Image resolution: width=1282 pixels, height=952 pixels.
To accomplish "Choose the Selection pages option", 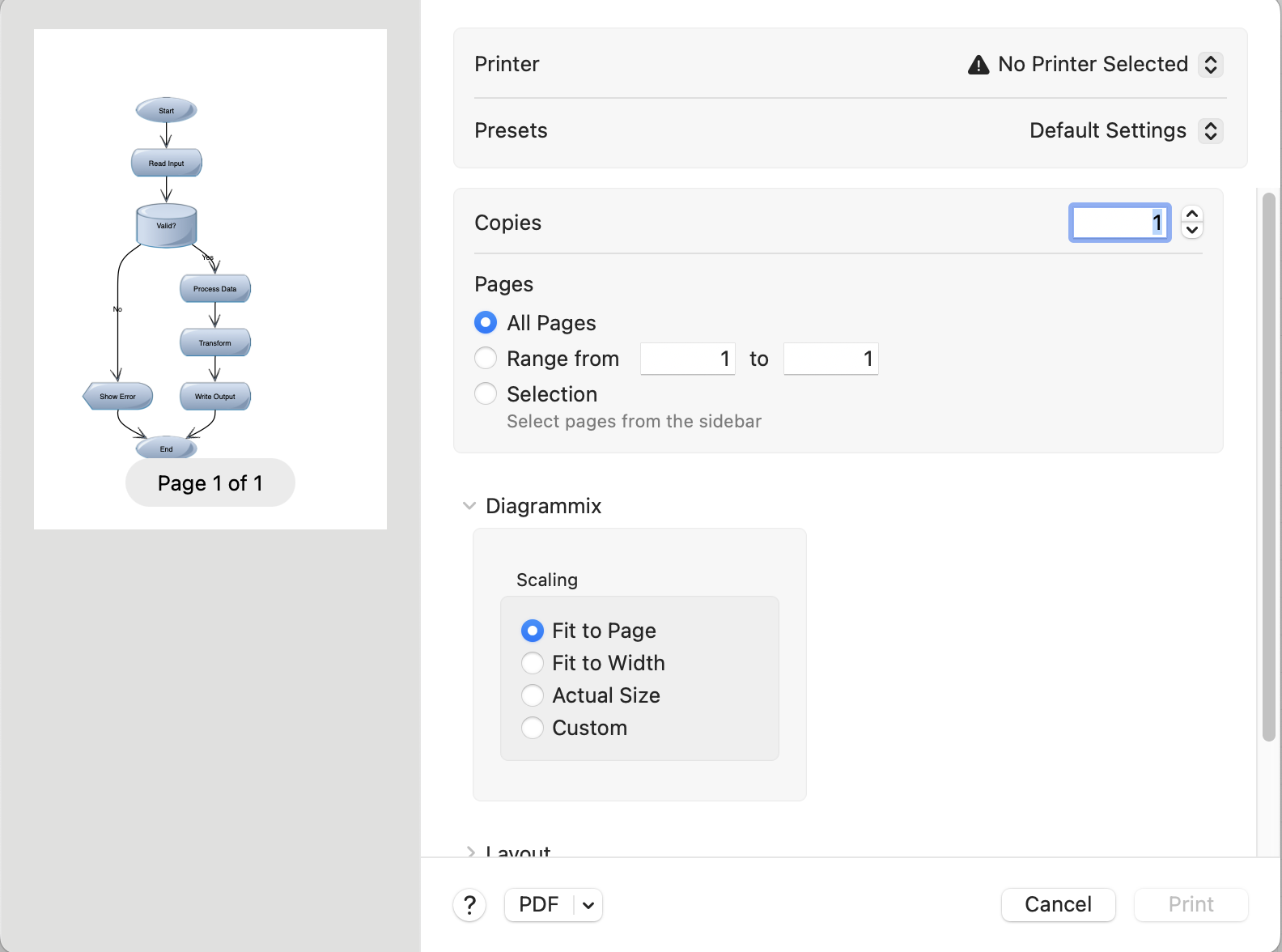I will tap(486, 394).
